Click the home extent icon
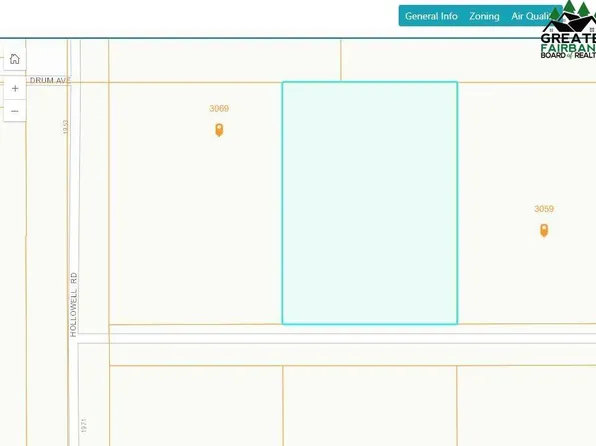596x446 pixels. (x=15, y=59)
